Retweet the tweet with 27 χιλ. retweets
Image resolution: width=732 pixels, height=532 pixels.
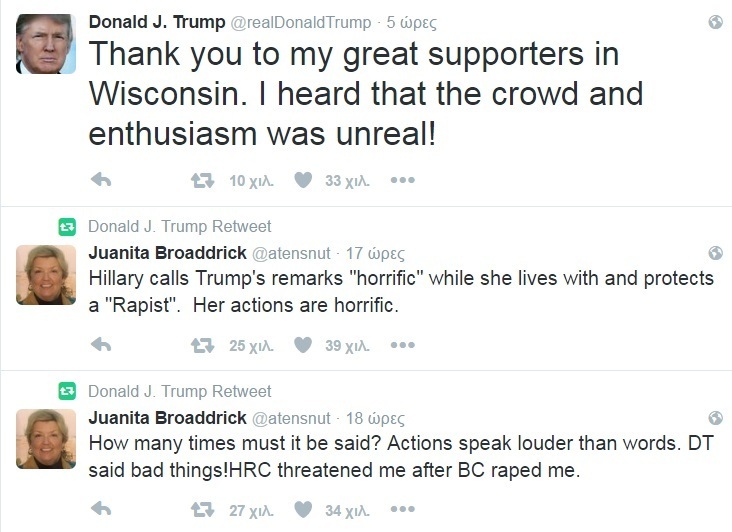click(x=202, y=510)
